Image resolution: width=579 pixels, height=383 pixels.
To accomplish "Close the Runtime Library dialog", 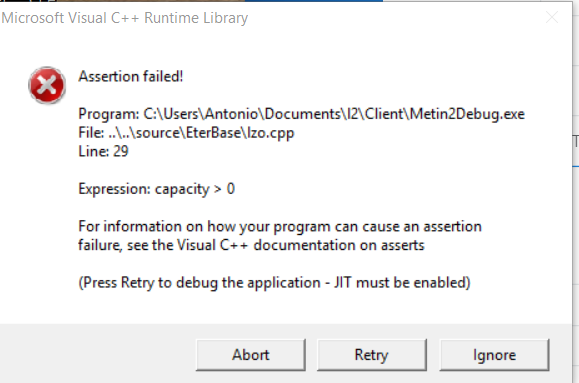I will pyautogui.click(x=552, y=17).
